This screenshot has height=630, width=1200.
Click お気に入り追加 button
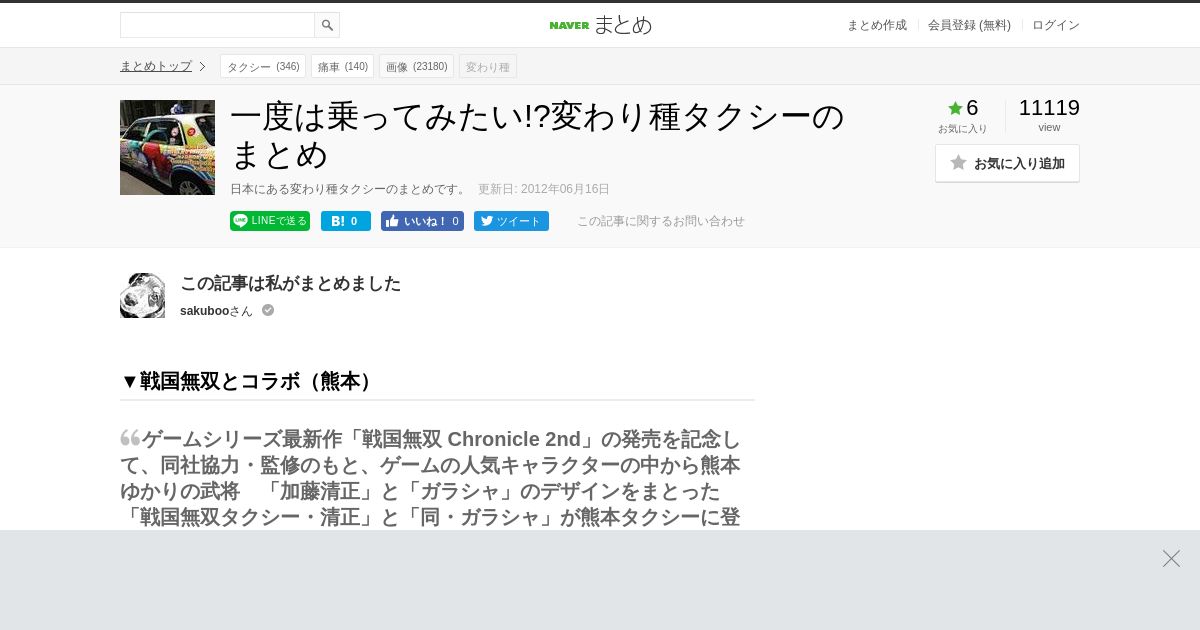point(1007,163)
